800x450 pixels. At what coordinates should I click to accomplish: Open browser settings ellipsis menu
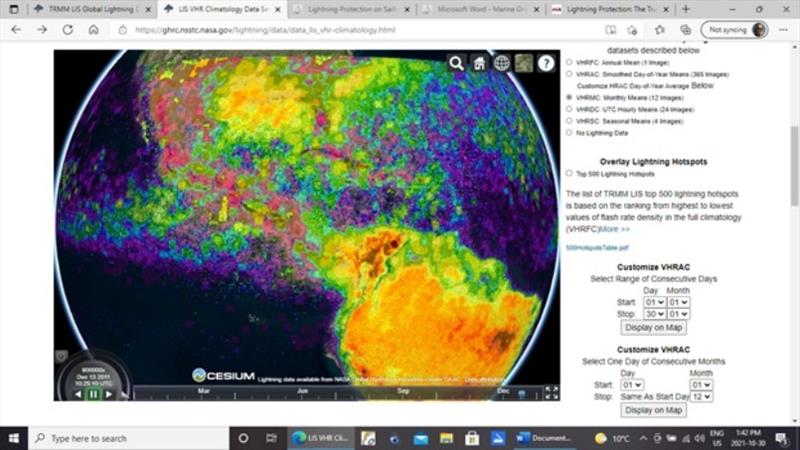[x=783, y=30]
